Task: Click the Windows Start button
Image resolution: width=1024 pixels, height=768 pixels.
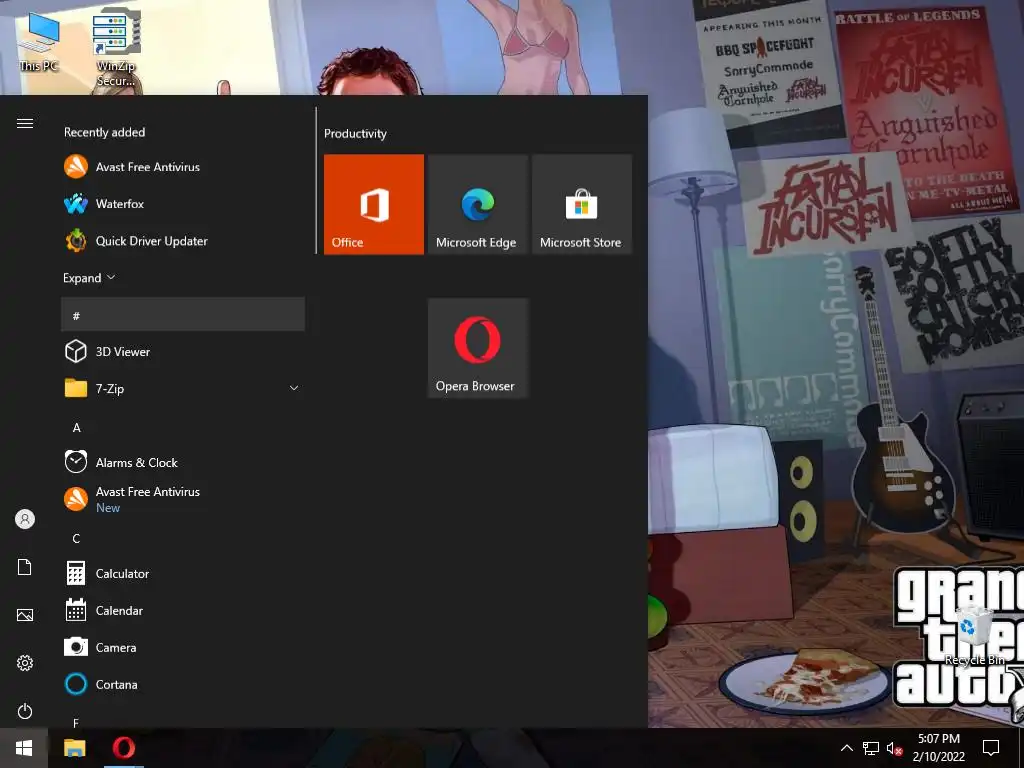Action: [24, 748]
